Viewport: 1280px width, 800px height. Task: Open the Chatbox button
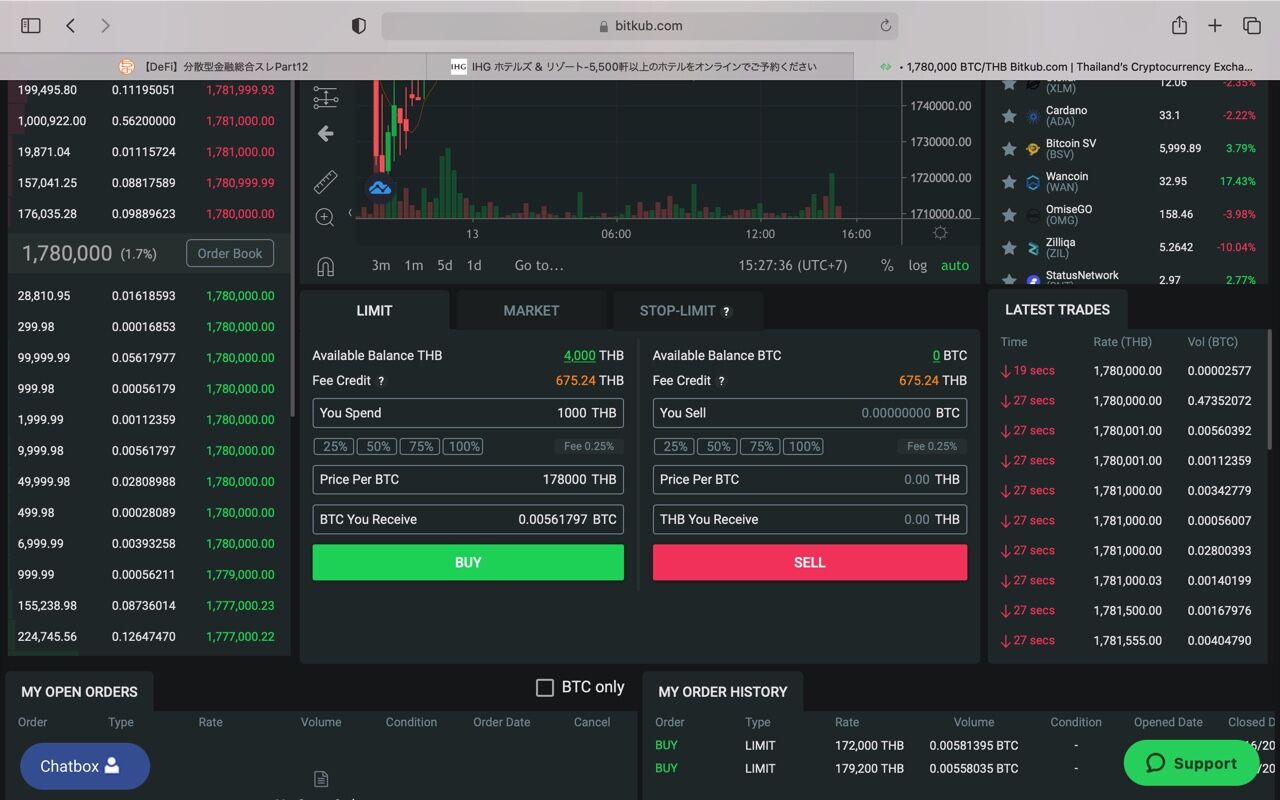tap(85, 766)
